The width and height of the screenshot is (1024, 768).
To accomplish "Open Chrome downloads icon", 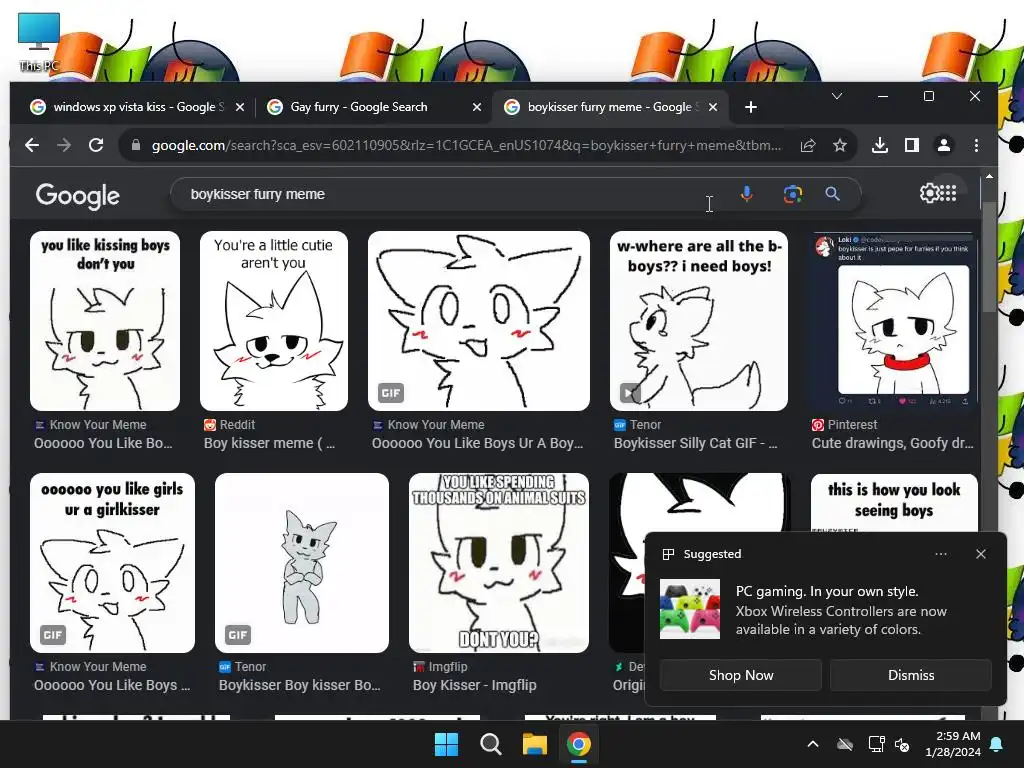I will [880, 145].
